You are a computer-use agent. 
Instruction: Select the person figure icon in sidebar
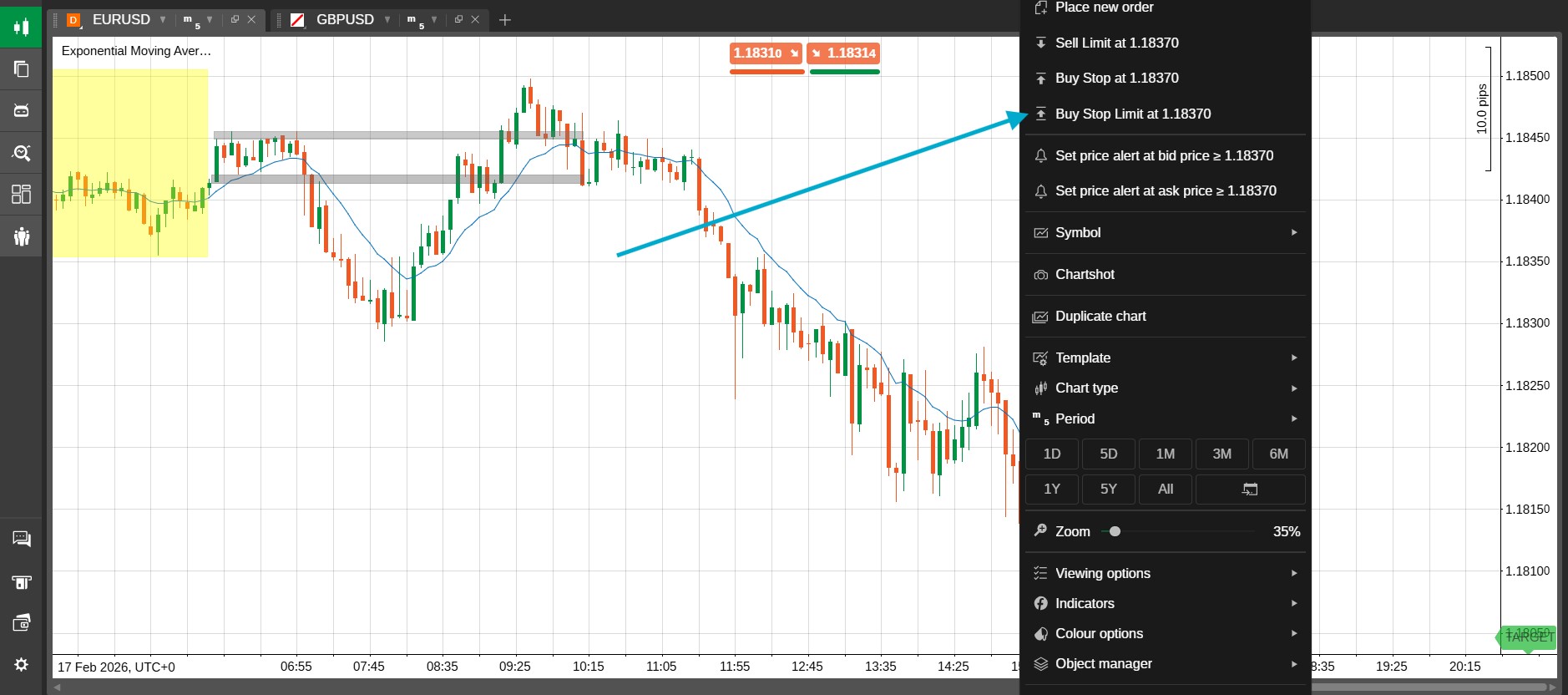click(x=21, y=236)
